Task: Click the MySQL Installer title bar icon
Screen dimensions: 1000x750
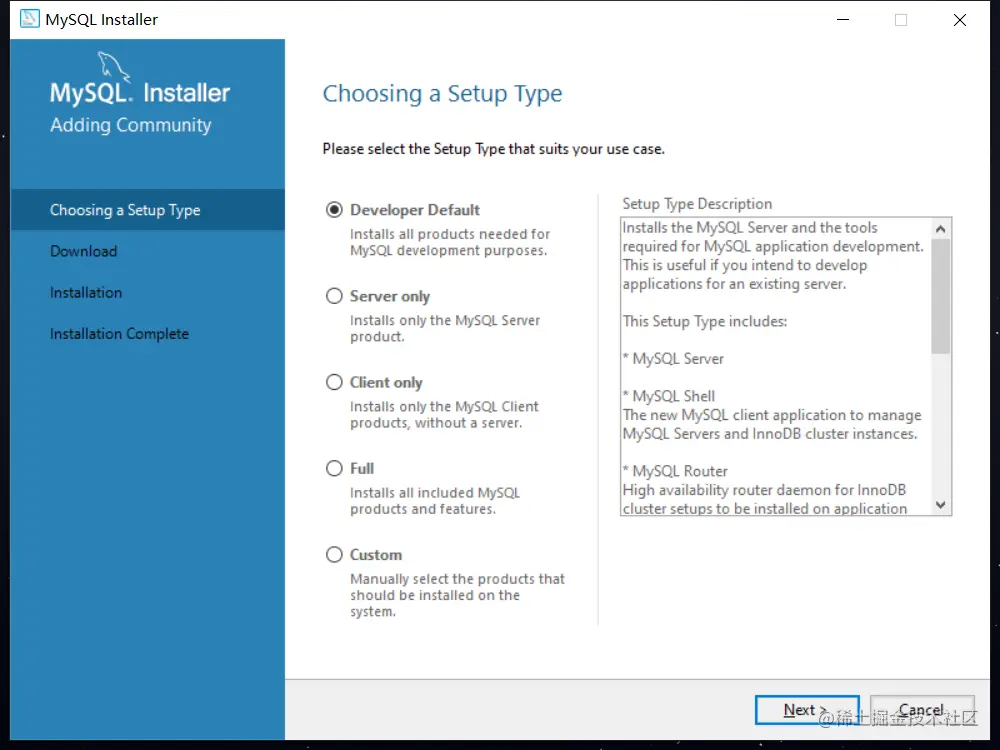Action: pos(29,19)
